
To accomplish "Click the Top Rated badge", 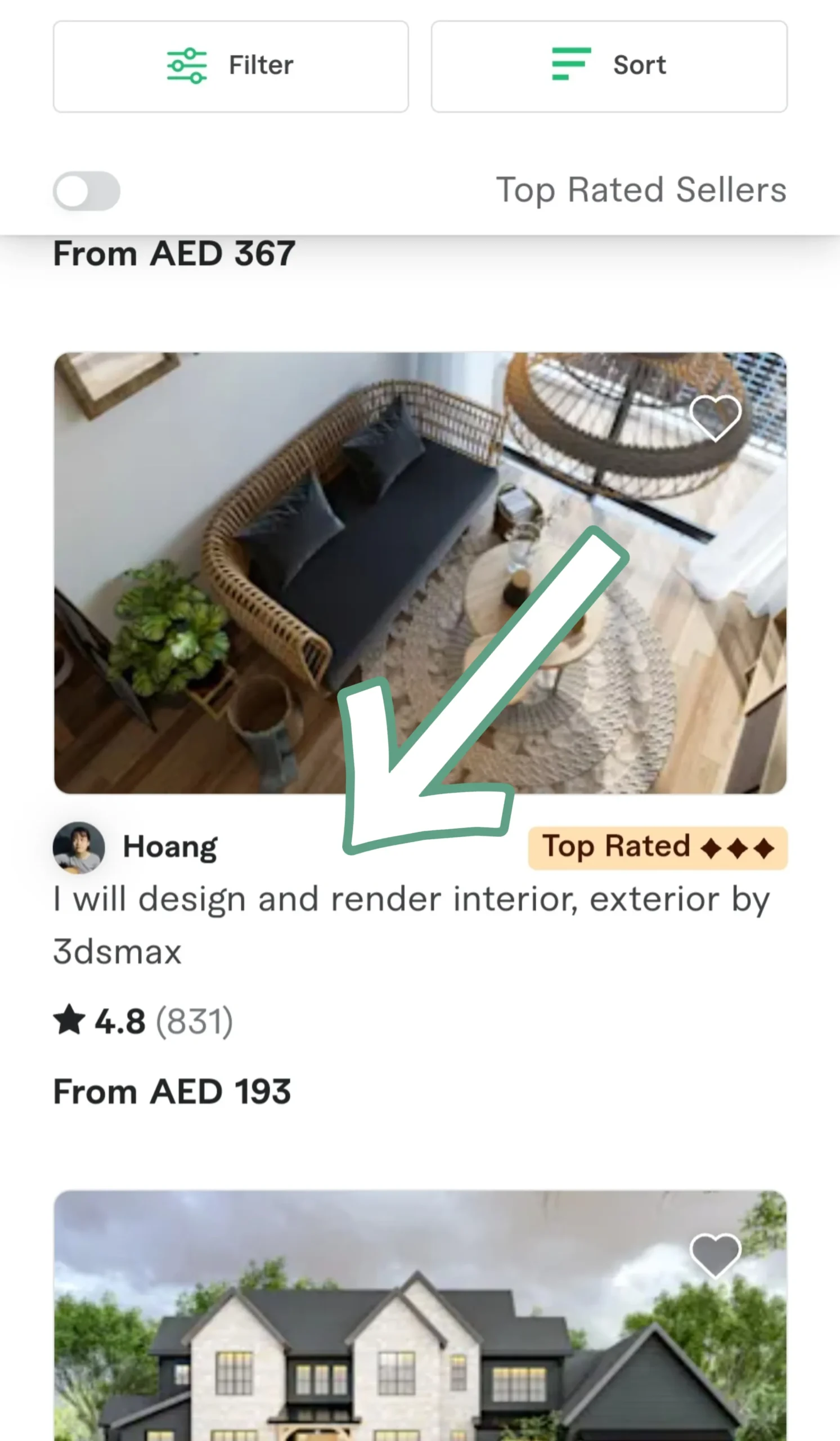I will pyautogui.click(x=658, y=848).
